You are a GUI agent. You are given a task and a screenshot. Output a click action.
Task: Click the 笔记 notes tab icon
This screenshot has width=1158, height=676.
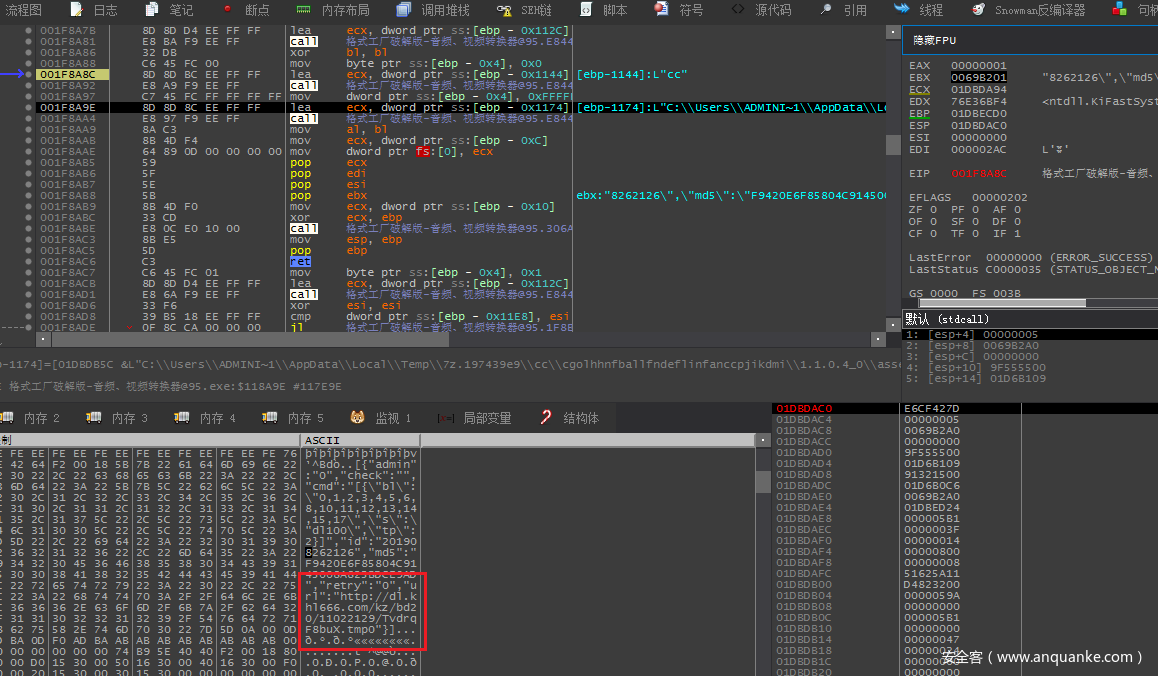coord(152,10)
